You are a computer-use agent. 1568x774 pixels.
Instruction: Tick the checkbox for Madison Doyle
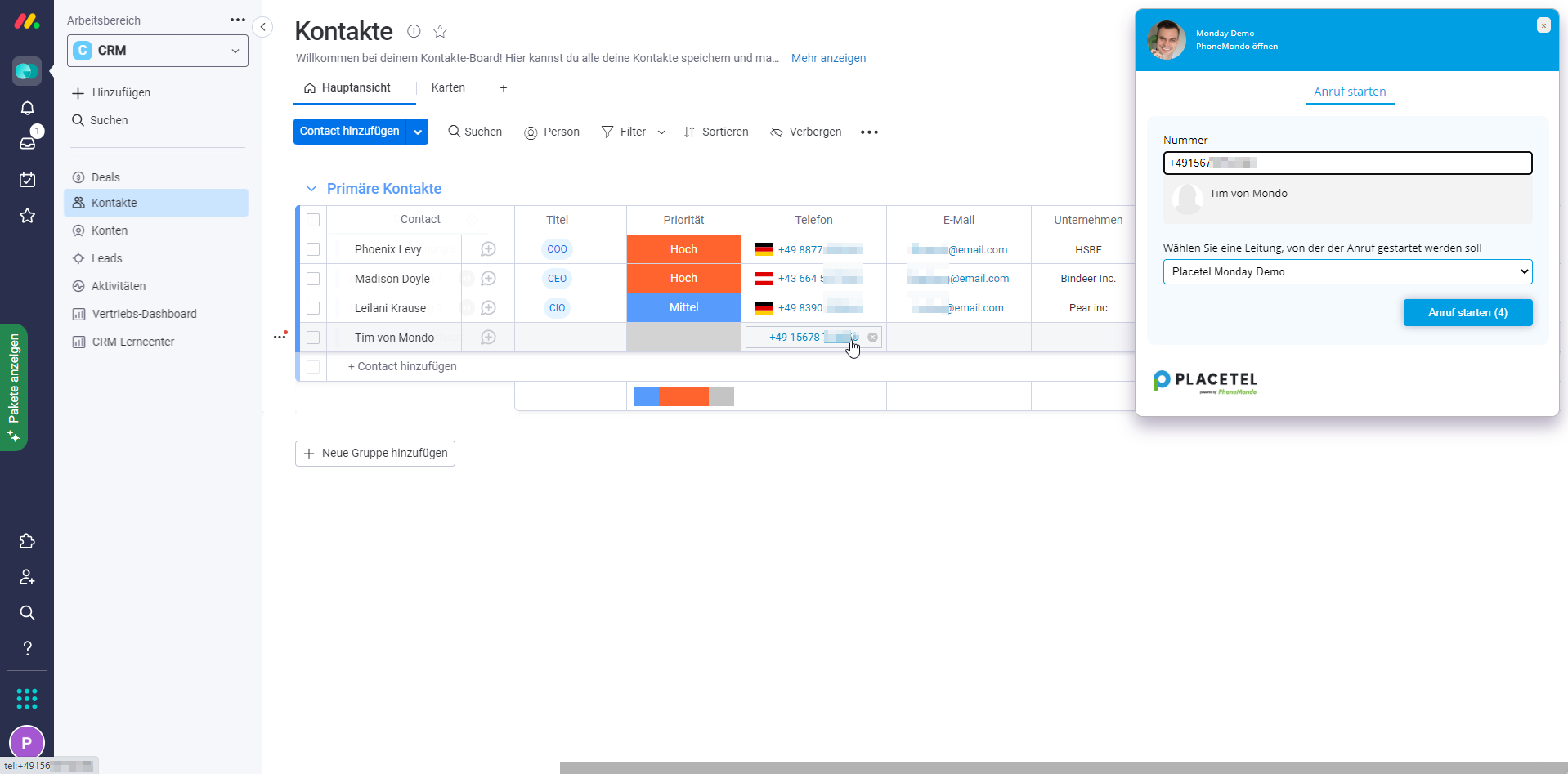pos(313,279)
